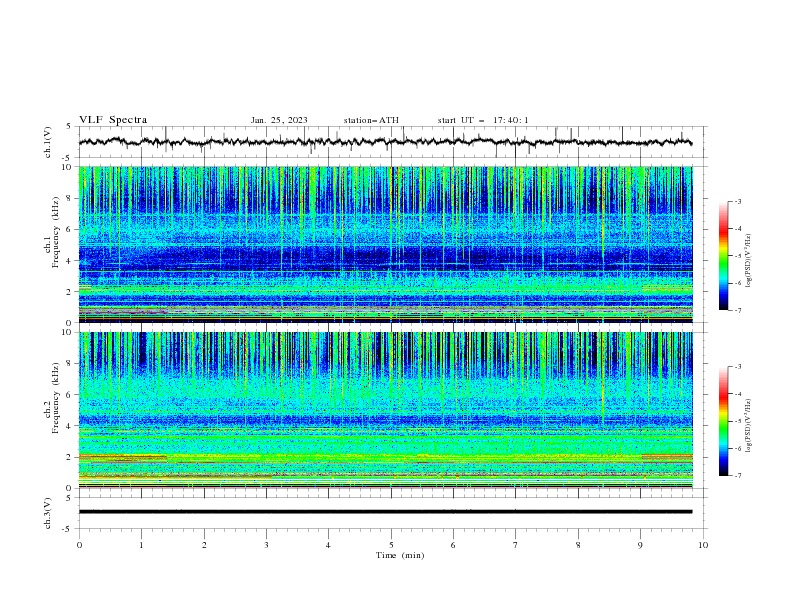Click time axis tick label "6"
The width and height of the screenshot is (792, 612).
coord(454,545)
